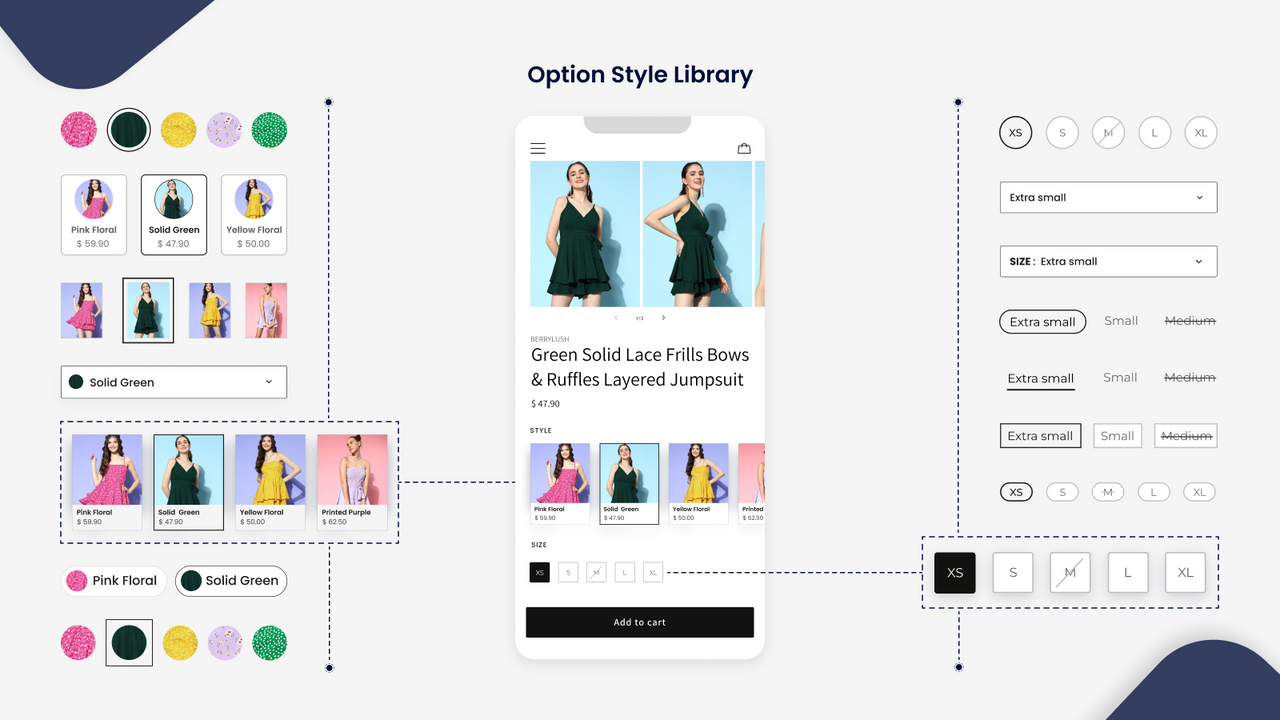Select the Extra small rounded pill option

tap(1042, 321)
